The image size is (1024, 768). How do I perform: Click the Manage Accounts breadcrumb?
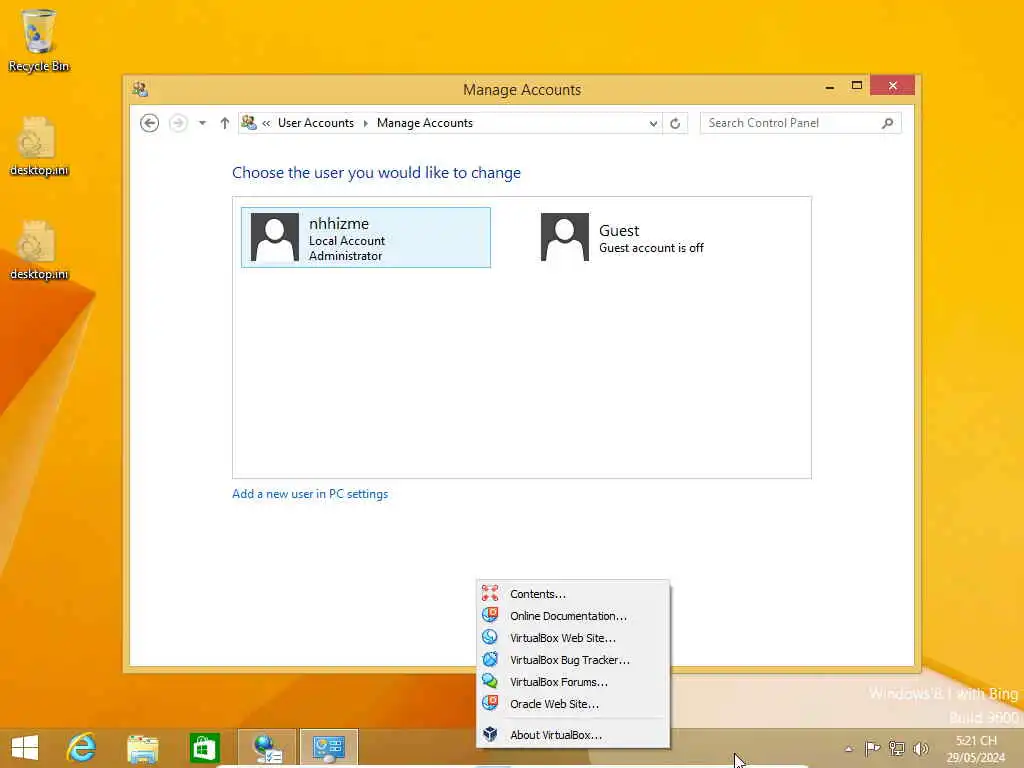tap(424, 123)
